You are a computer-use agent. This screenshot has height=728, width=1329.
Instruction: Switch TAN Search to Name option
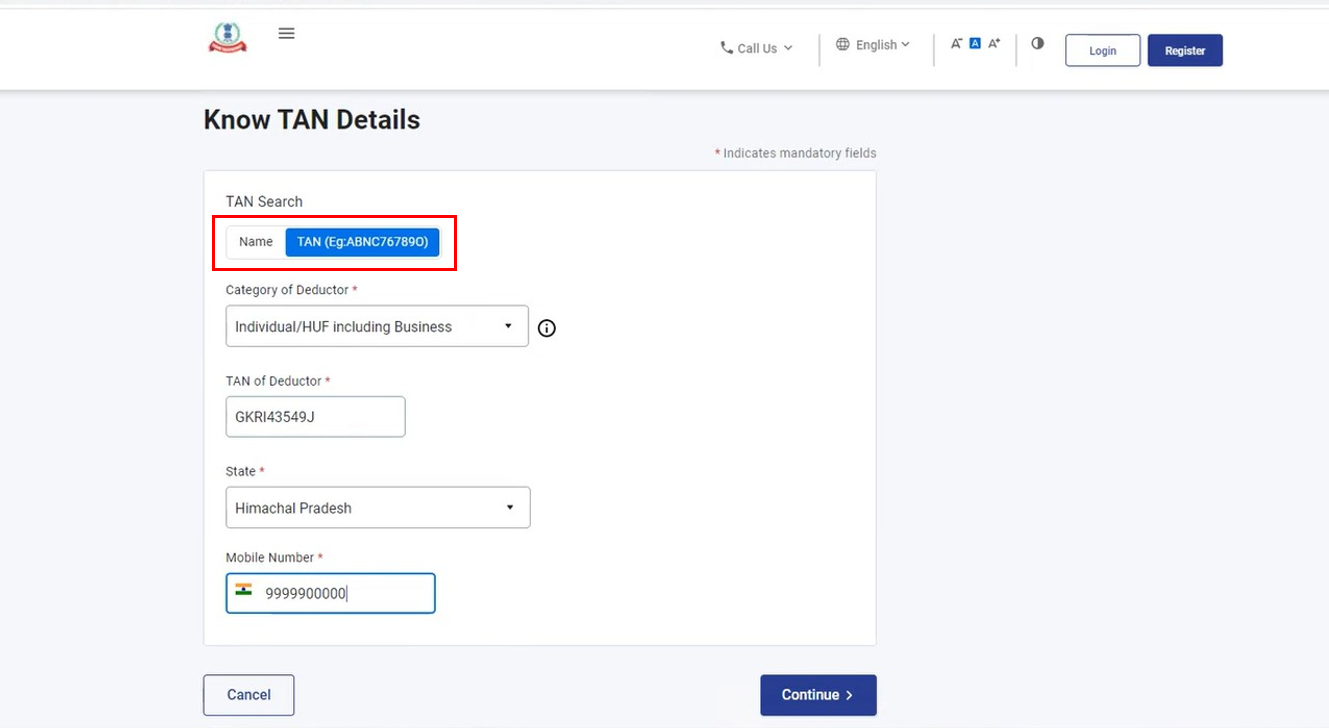click(256, 242)
